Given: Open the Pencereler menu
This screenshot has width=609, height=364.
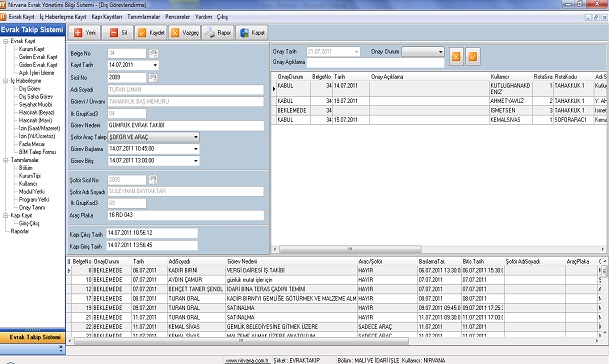Looking at the screenshot, I should tap(177, 17).
